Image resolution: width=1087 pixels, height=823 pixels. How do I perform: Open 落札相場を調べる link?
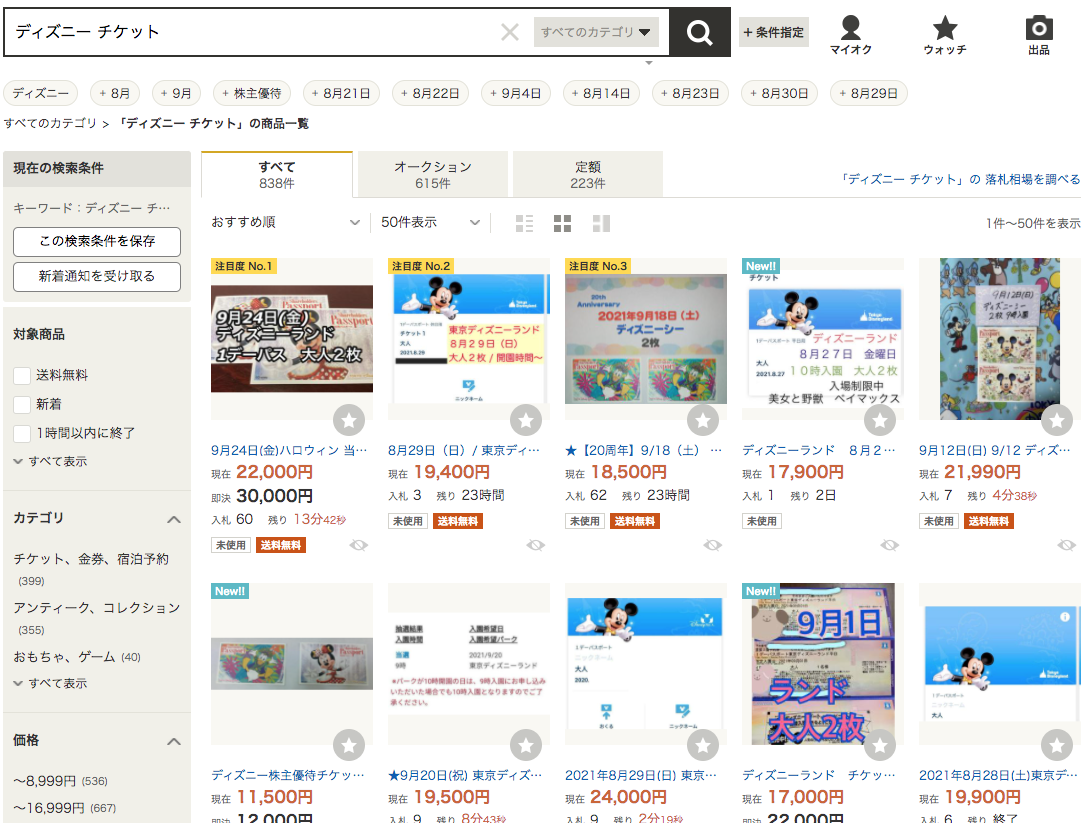click(961, 179)
